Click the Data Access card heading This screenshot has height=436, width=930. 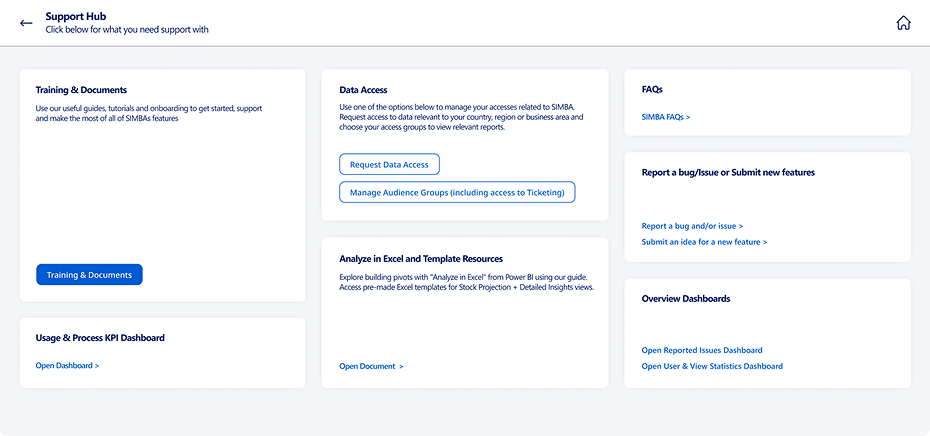pyautogui.click(x=363, y=90)
